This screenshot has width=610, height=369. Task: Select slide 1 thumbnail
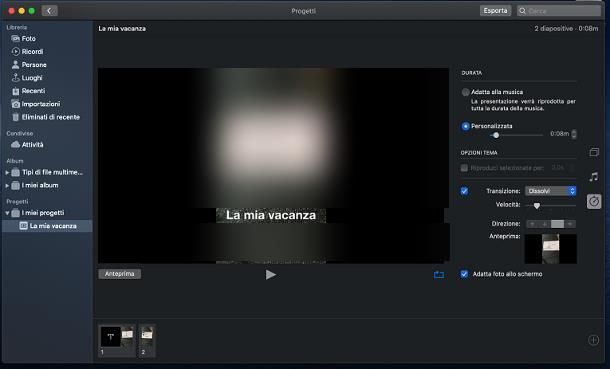point(117,341)
